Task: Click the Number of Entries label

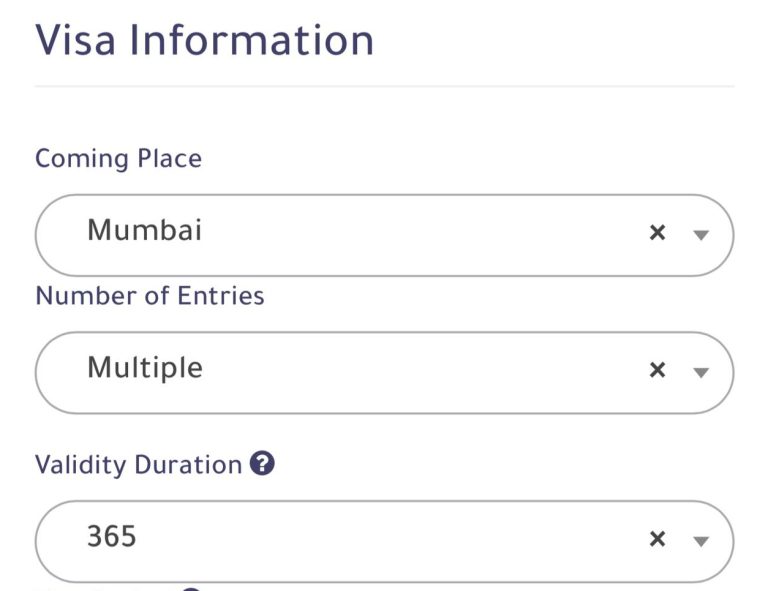Action: click(150, 296)
